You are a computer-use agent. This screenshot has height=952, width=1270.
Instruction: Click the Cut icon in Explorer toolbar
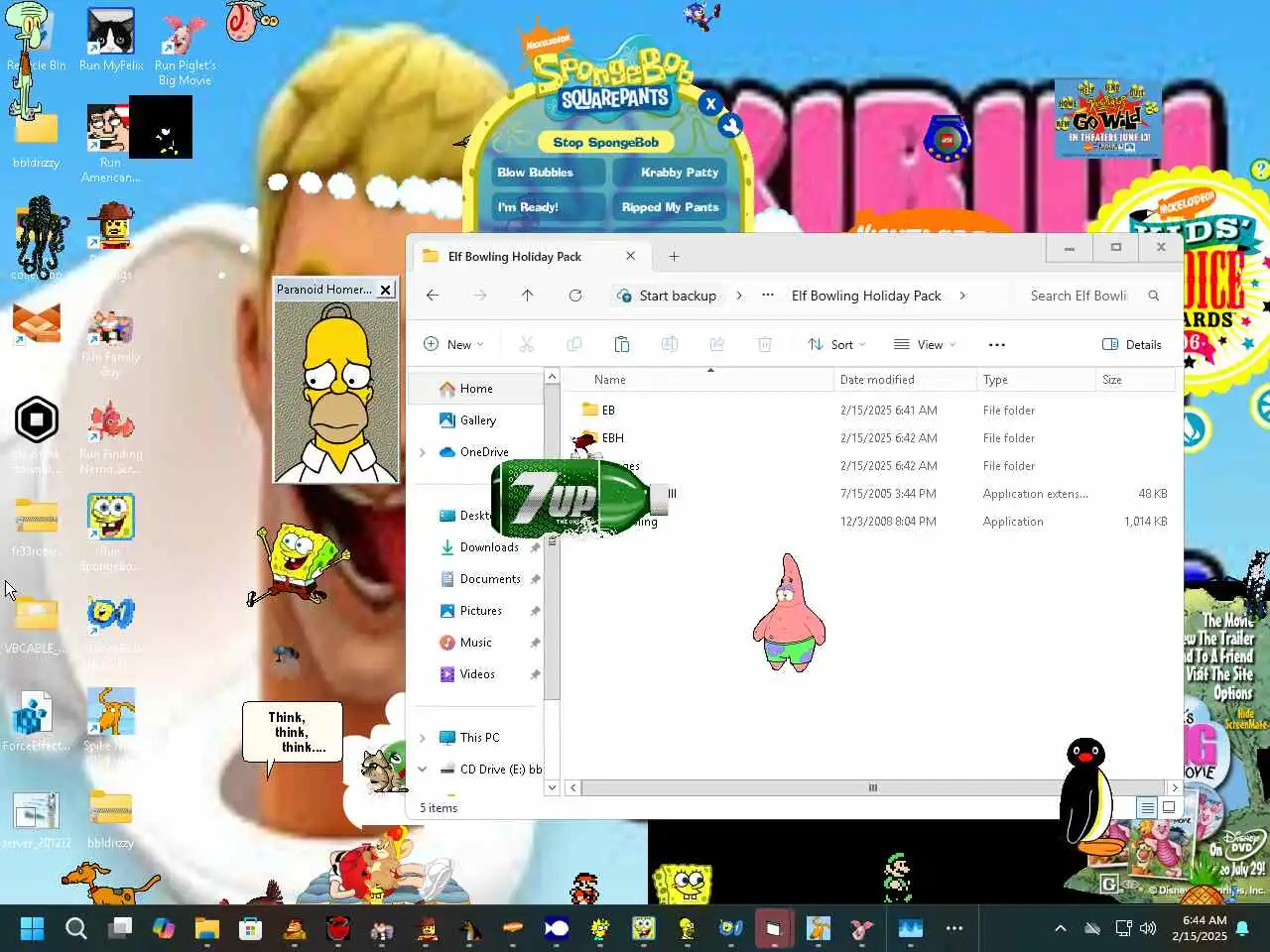[527, 344]
